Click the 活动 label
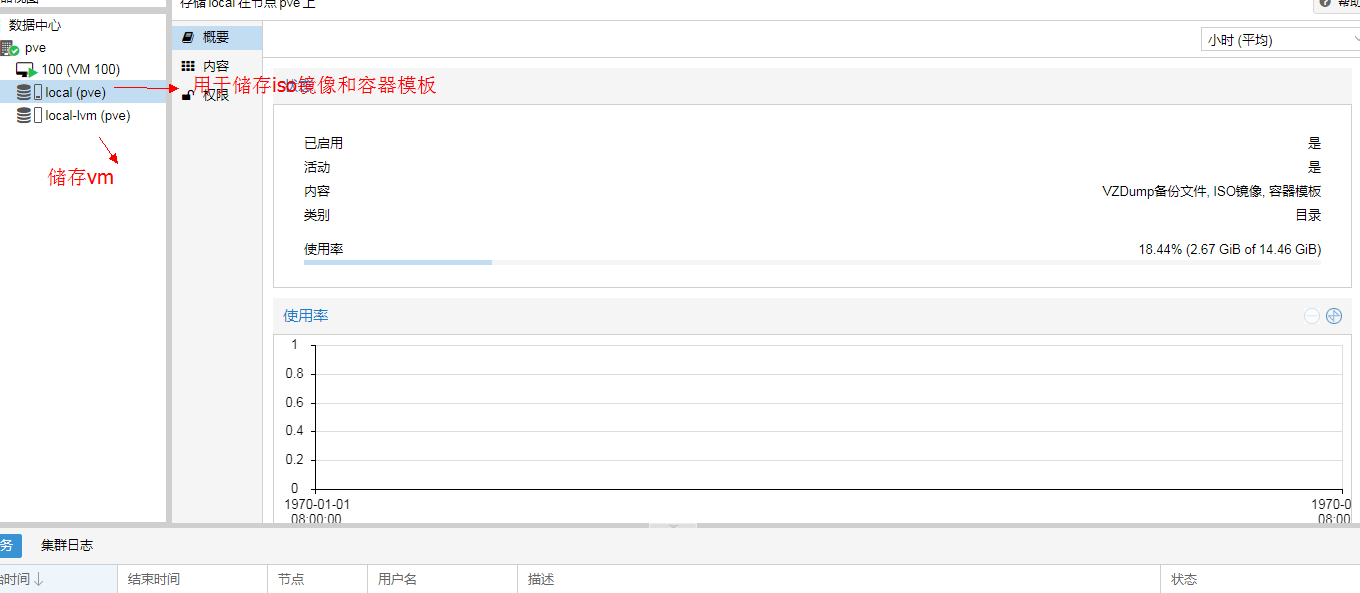The image size is (1360, 593). [317, 167]
